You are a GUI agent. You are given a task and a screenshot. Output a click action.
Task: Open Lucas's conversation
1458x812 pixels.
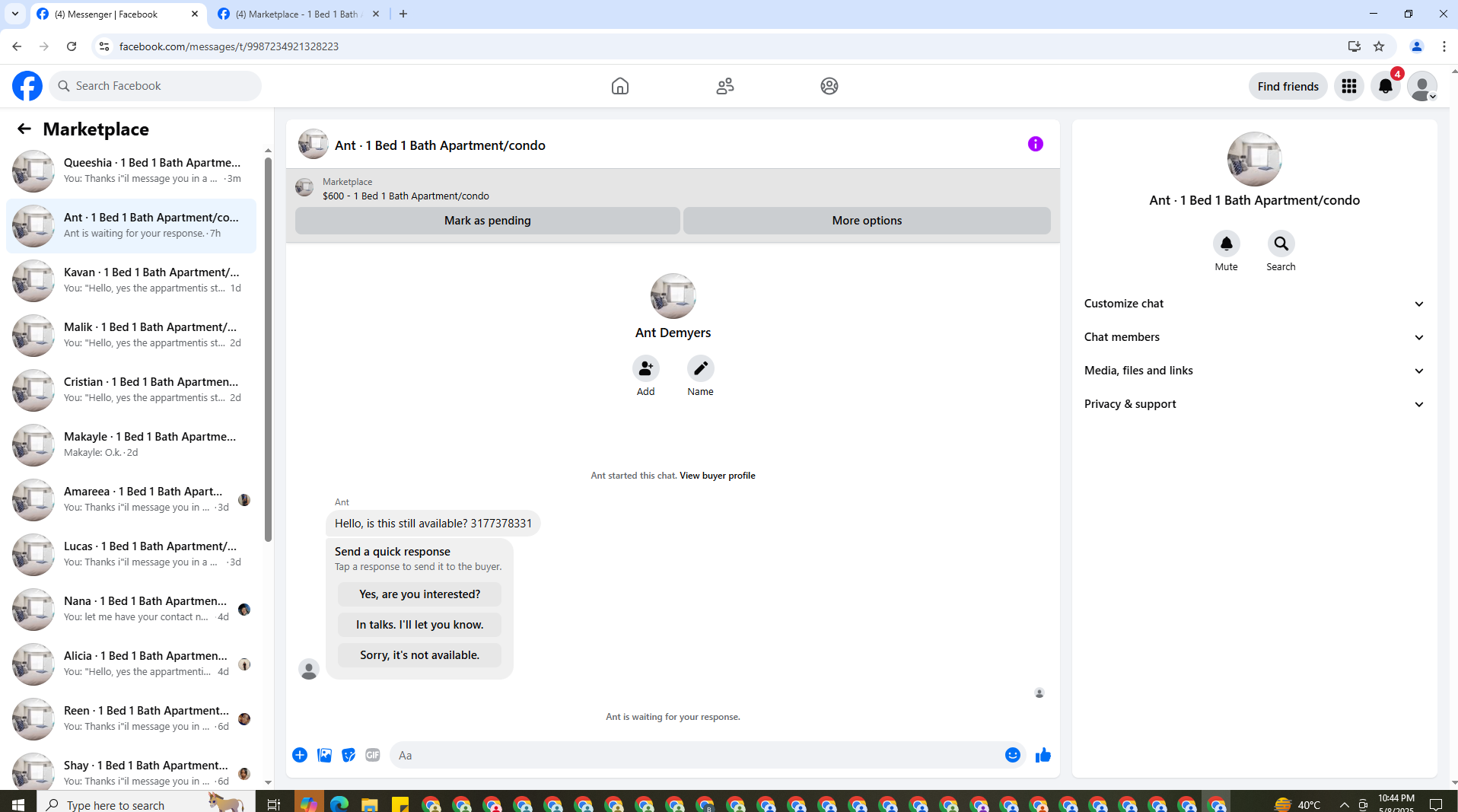pyautogui.click(x=132, y=554)
